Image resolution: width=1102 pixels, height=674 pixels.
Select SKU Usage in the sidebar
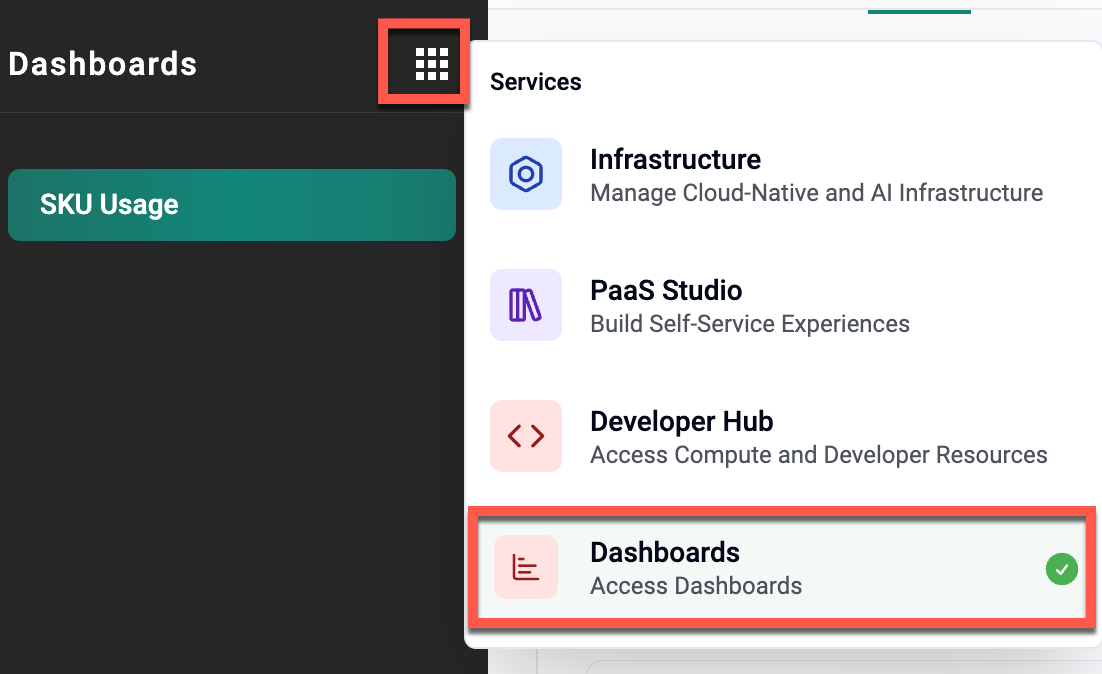pos(231,205)
